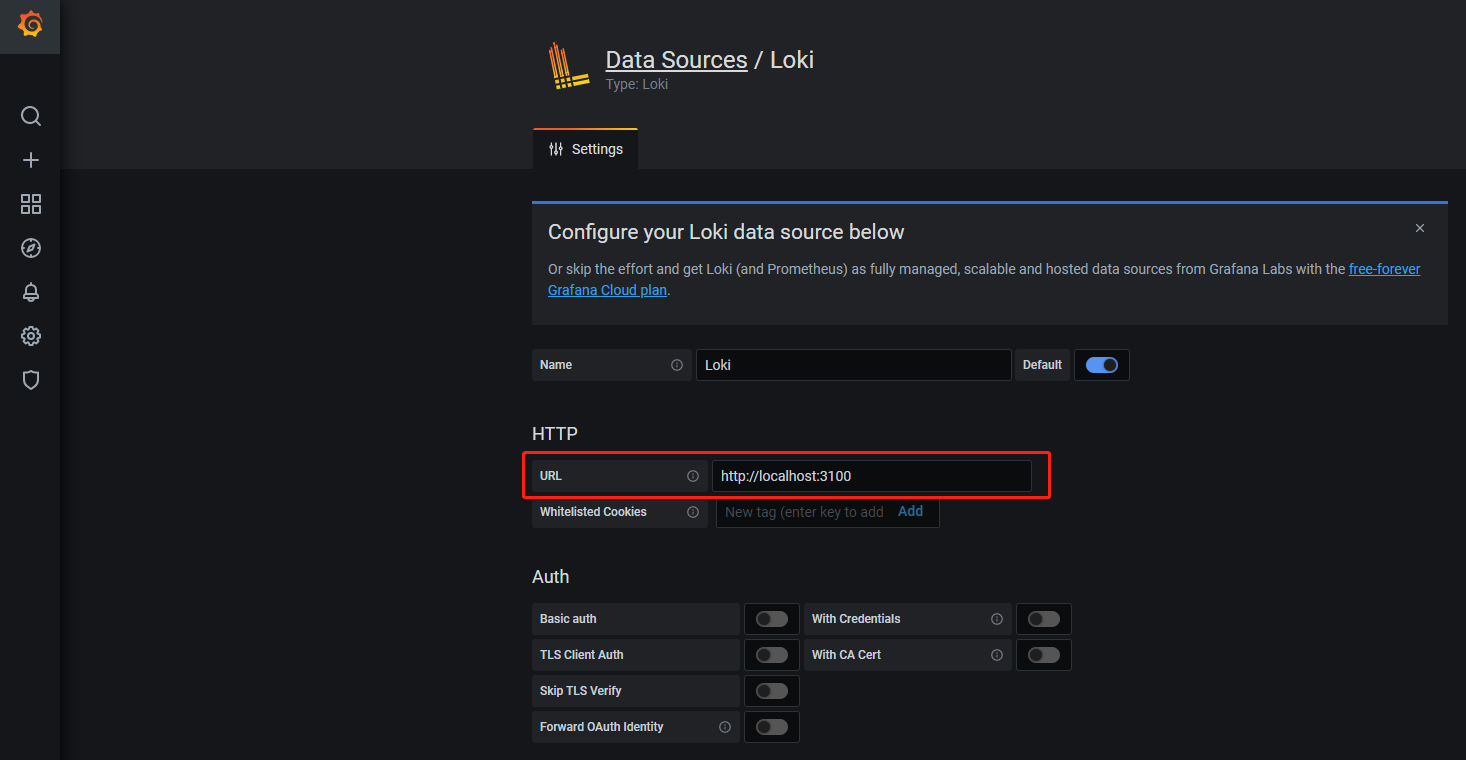Open the Alerting bell icon

(31, 292)
